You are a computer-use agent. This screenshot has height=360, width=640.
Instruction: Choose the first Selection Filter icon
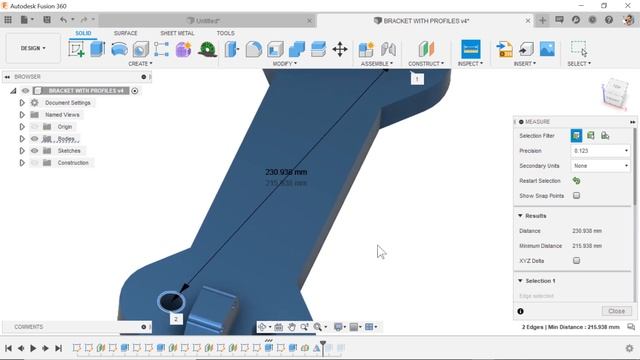point(576,136)
